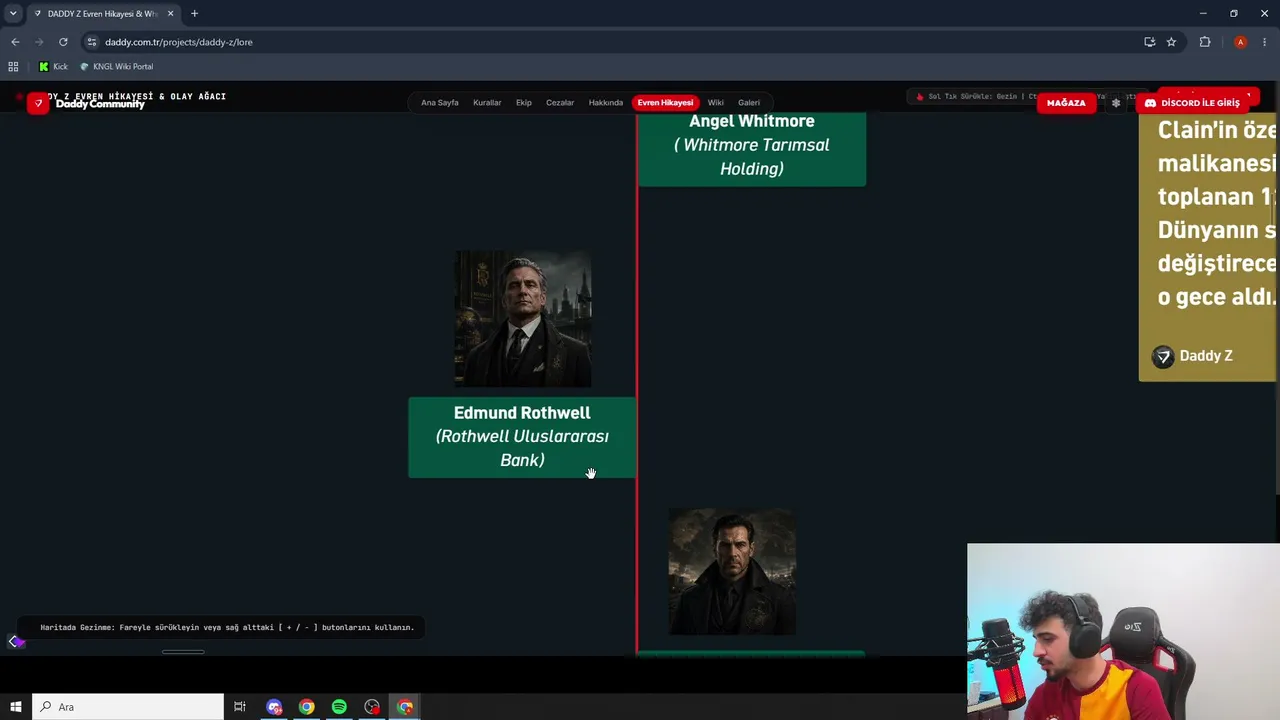
Task: Click the address bar URL
Action: (179, 42)
